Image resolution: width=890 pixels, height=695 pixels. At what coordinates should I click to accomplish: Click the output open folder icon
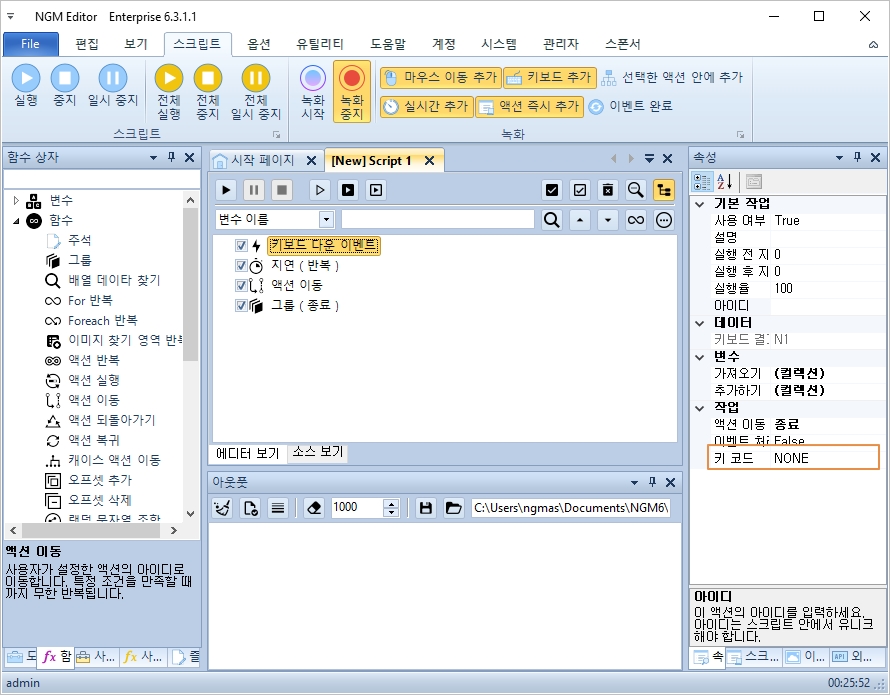tap(453, 508)
